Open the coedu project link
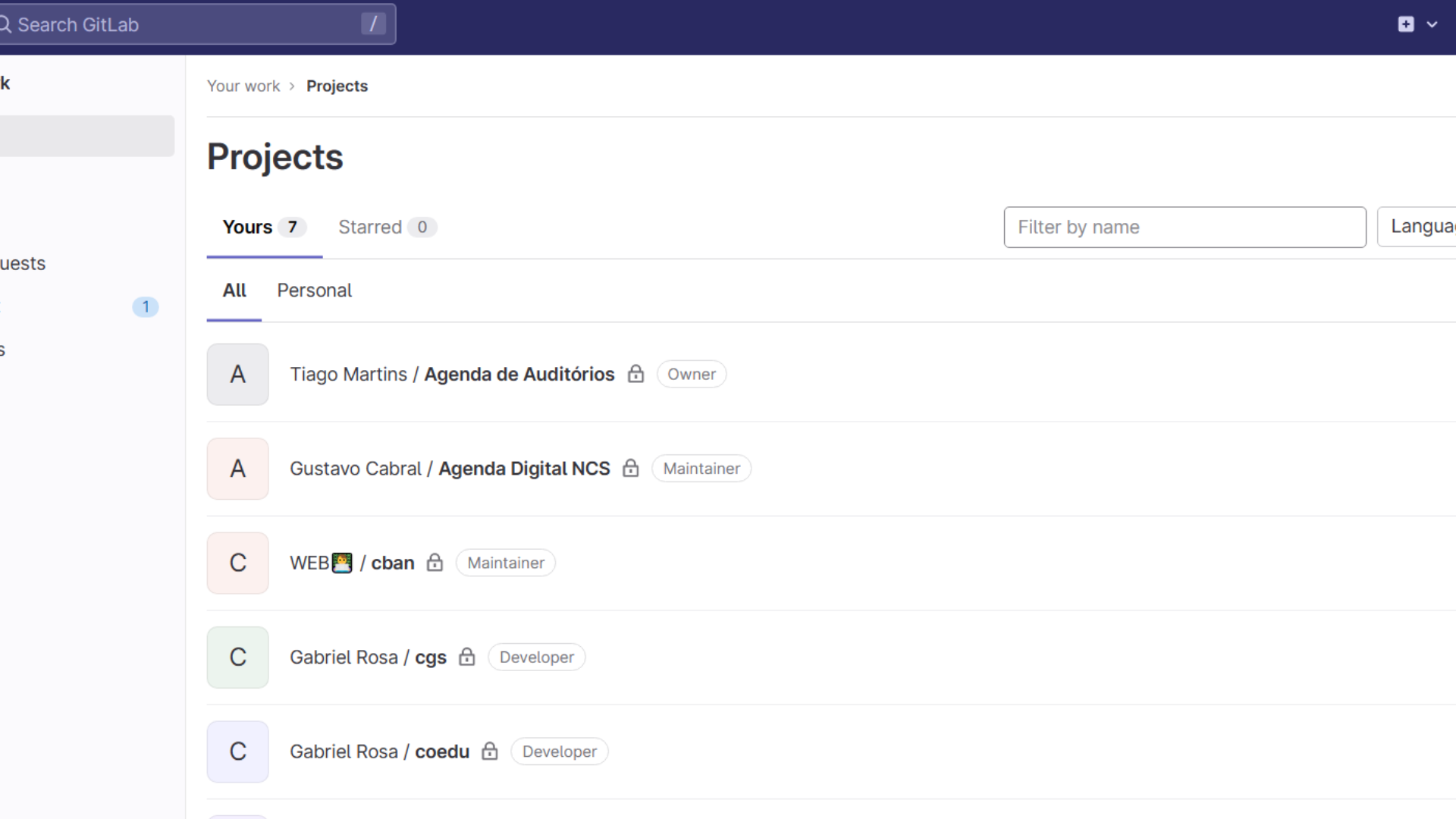This screenshot has height=819, width=1456. point(442,752)
